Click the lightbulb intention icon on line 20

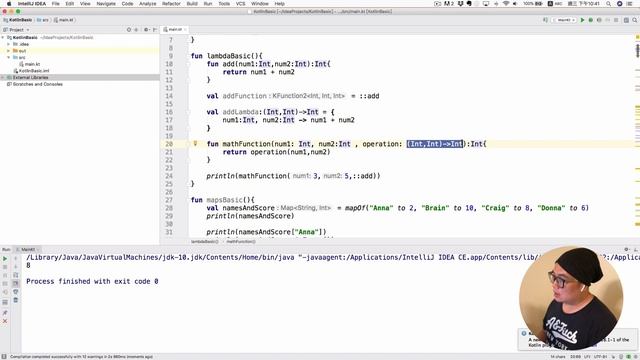[195, 143]
